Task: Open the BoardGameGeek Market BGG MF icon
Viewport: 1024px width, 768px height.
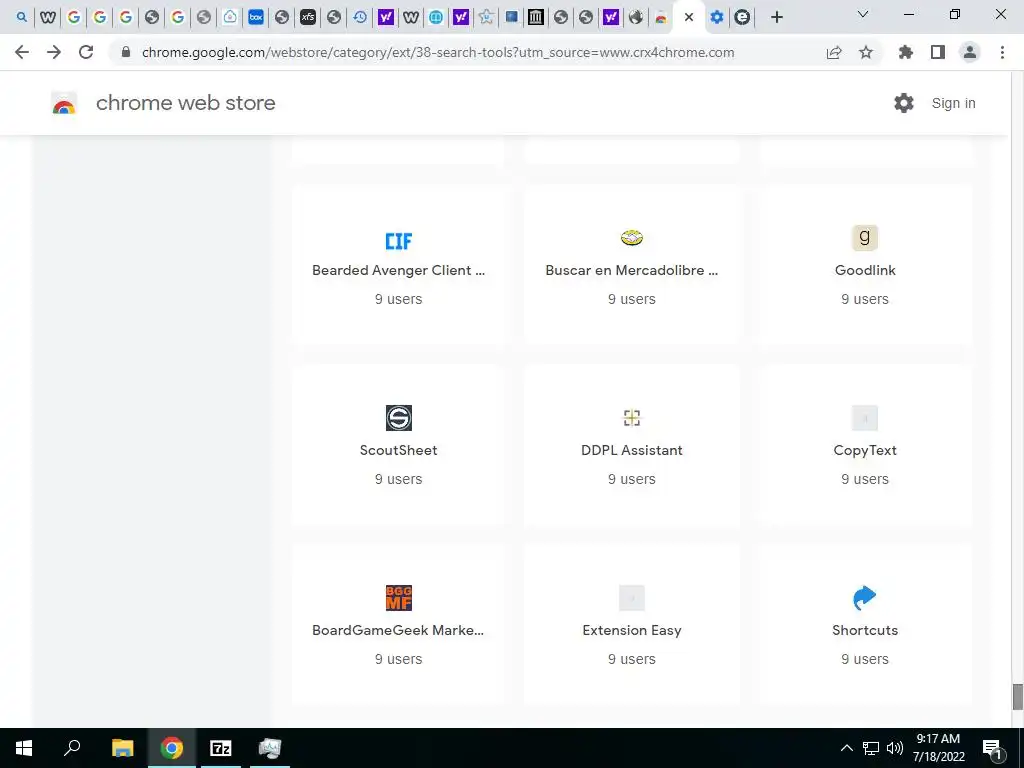Action: coord(398,598)
